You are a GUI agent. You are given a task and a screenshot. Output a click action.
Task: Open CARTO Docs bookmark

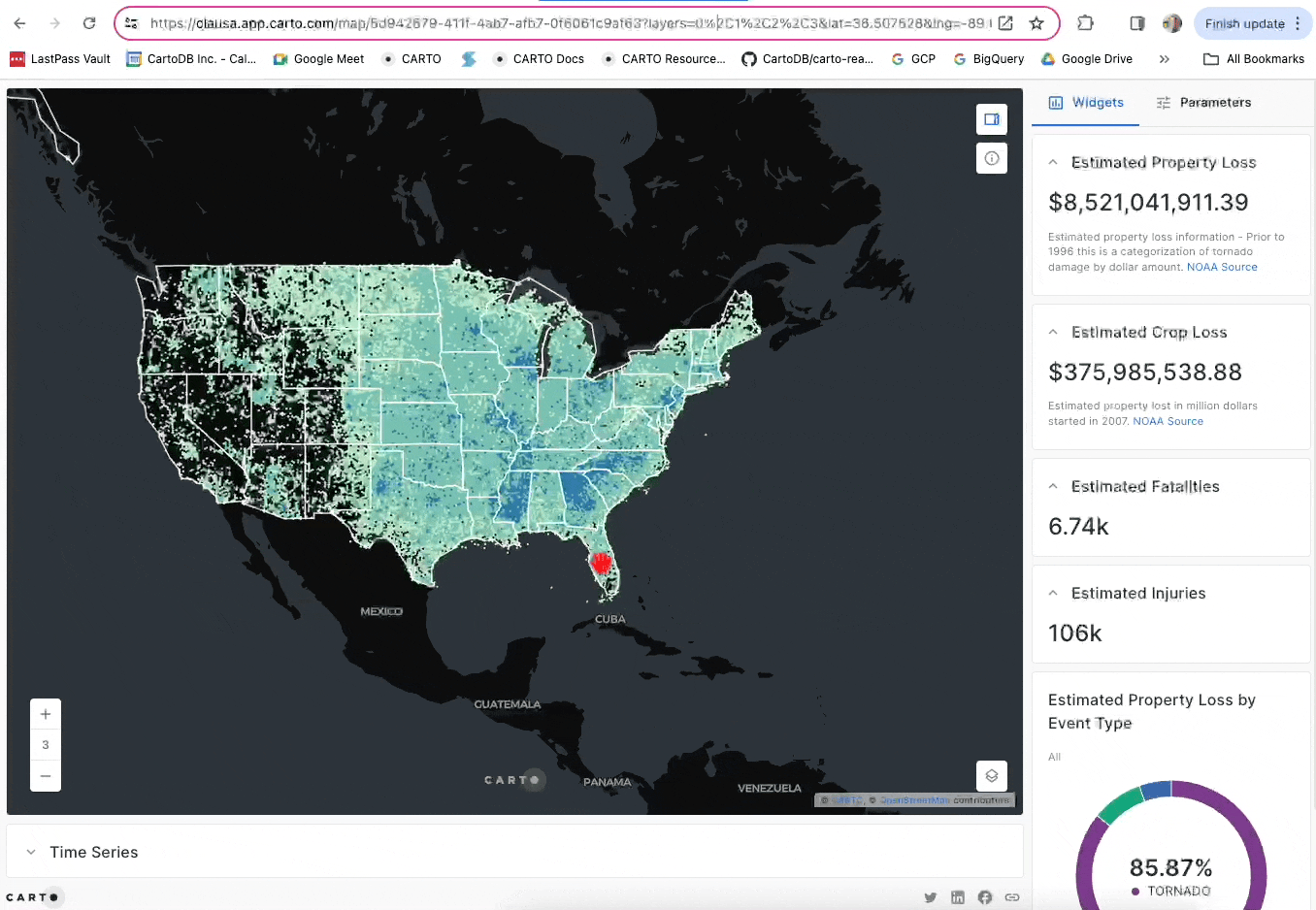539,59
